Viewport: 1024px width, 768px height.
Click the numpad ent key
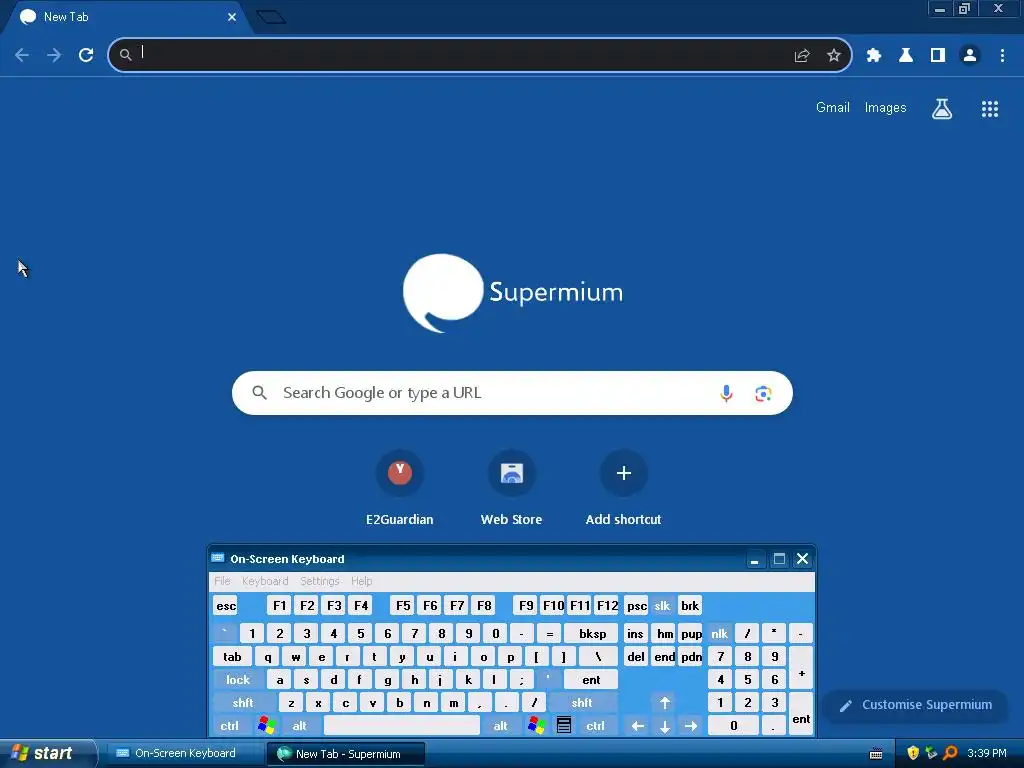click(x=801, y=714)
